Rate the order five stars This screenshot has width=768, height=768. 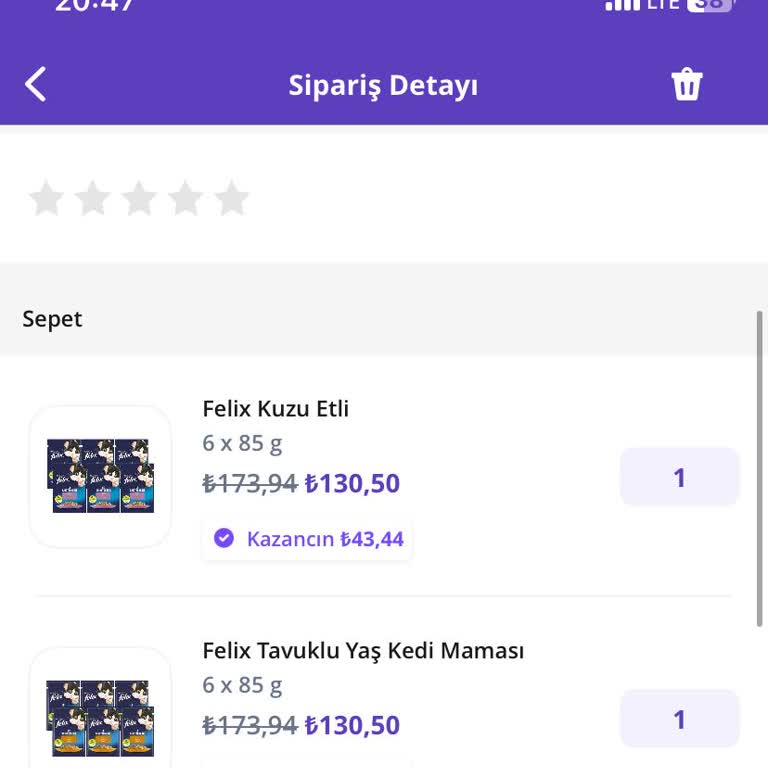pos(231,199)
